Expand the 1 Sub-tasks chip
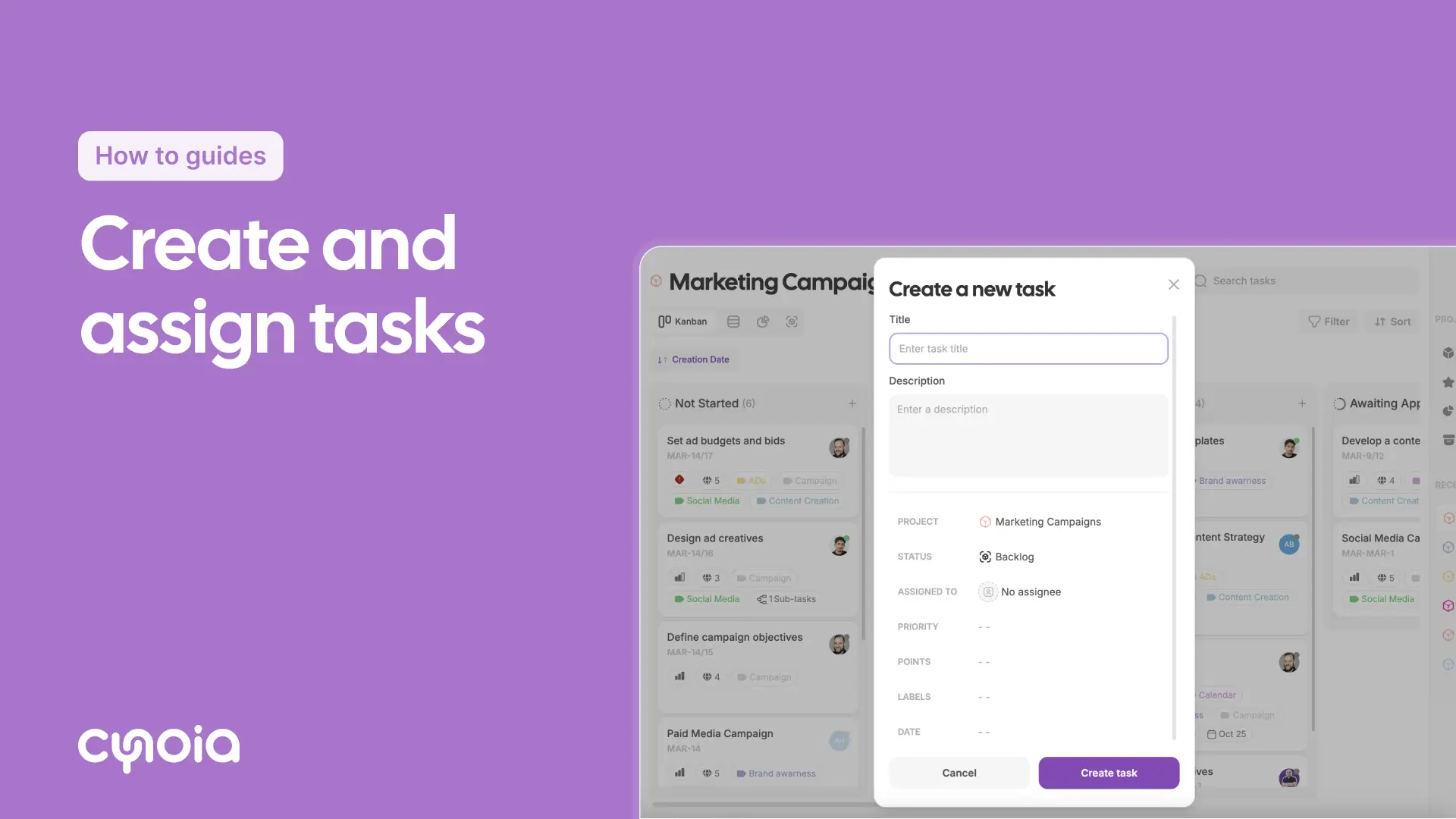 click(x=786, y=599)
